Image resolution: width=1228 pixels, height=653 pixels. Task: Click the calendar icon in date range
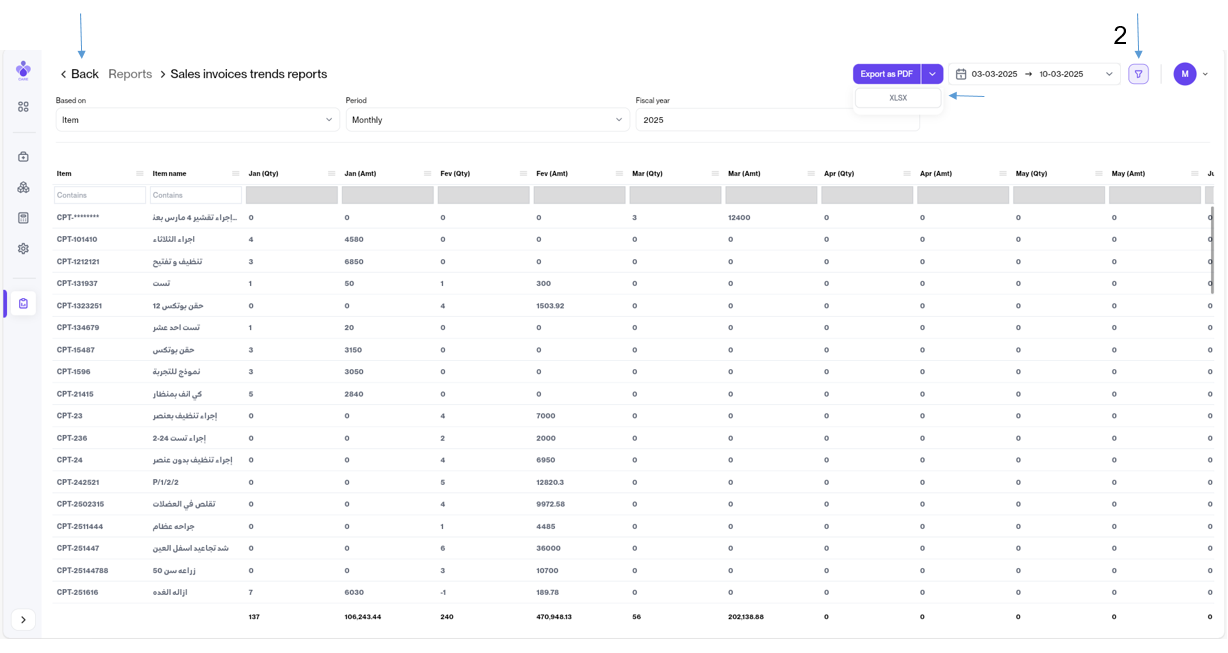tap(961, 74)
